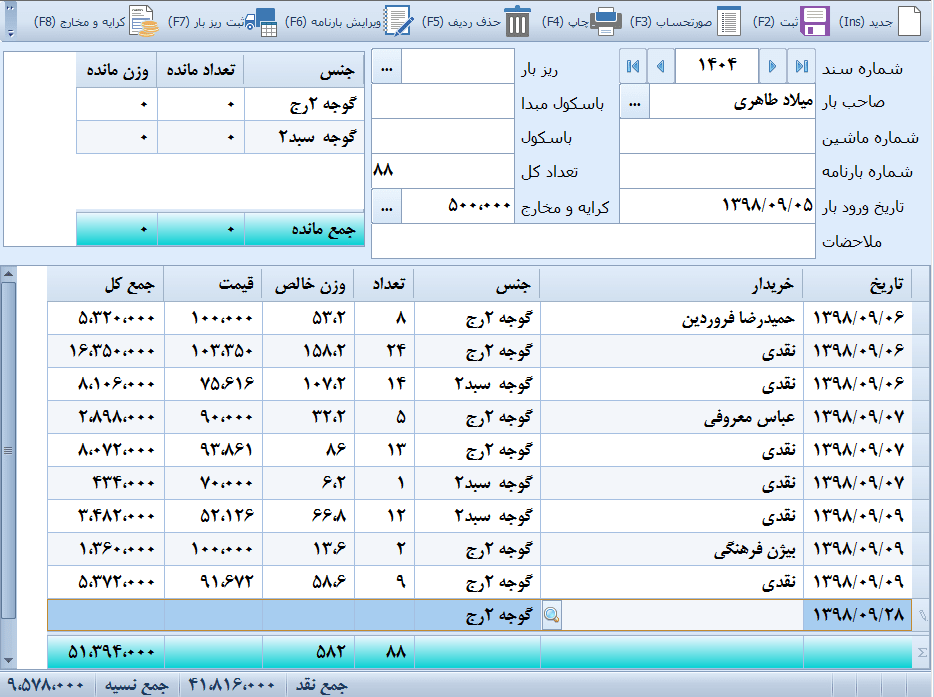Open ویرایش بارنامه (F6) edit waybill
The image size is (934, 697).
[399, 21]
